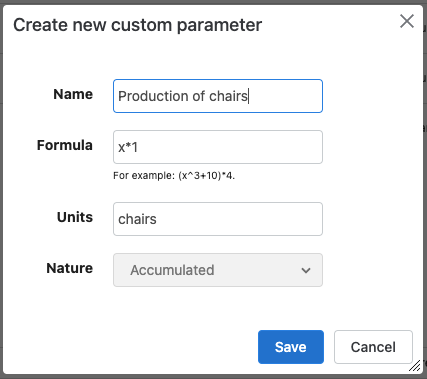
Task: Click the Formula input field
Action: point(218,147)
